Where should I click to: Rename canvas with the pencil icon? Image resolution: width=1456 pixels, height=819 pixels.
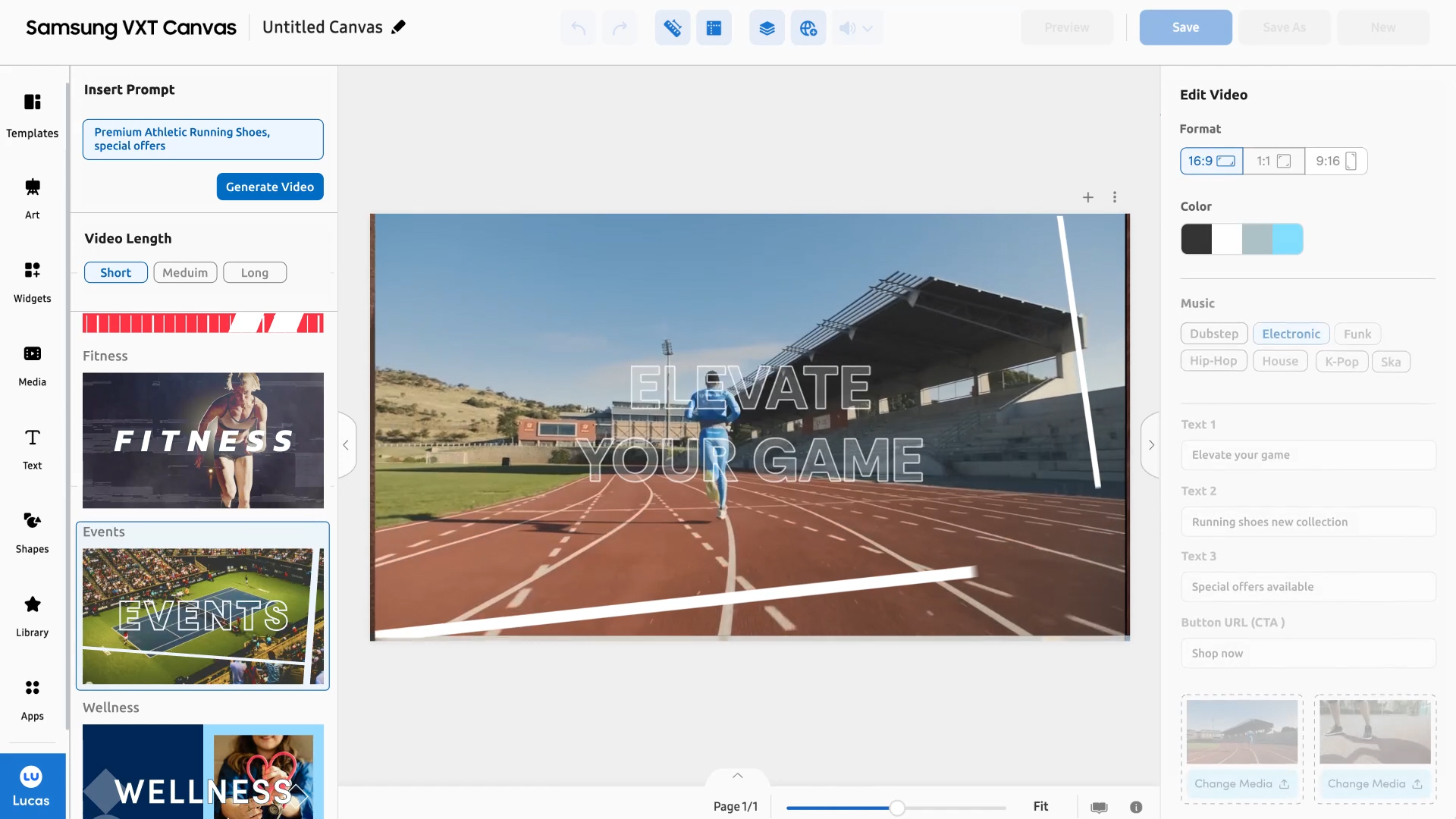[x=398, y=27]
